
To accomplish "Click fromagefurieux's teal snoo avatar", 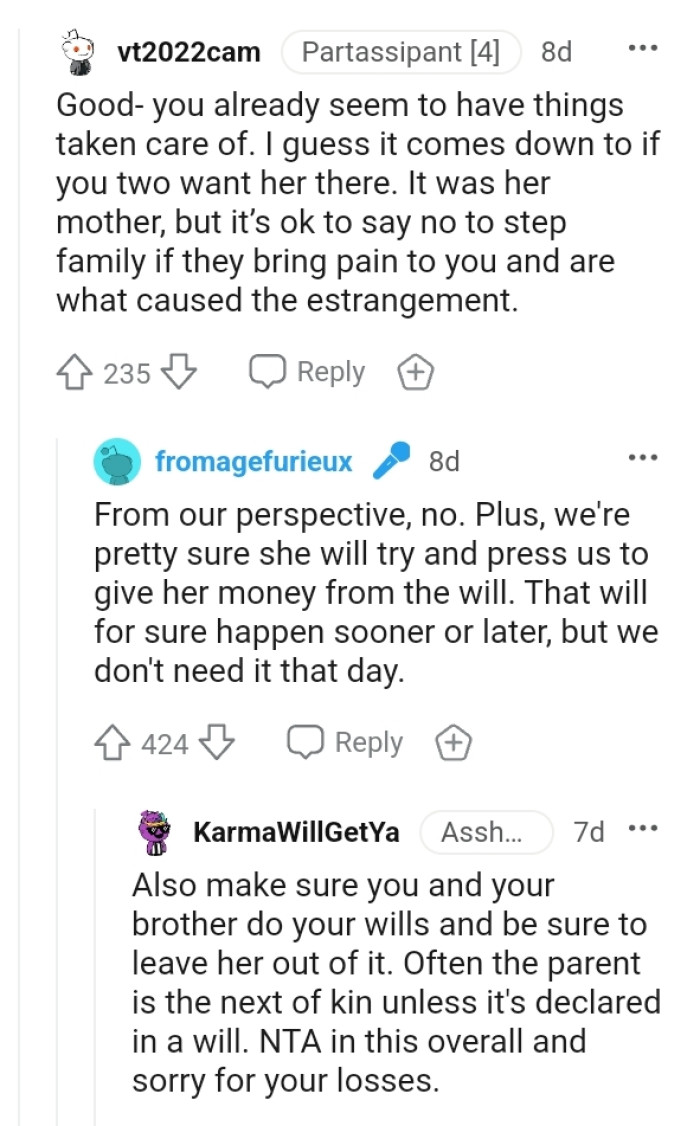I will 113,461.
